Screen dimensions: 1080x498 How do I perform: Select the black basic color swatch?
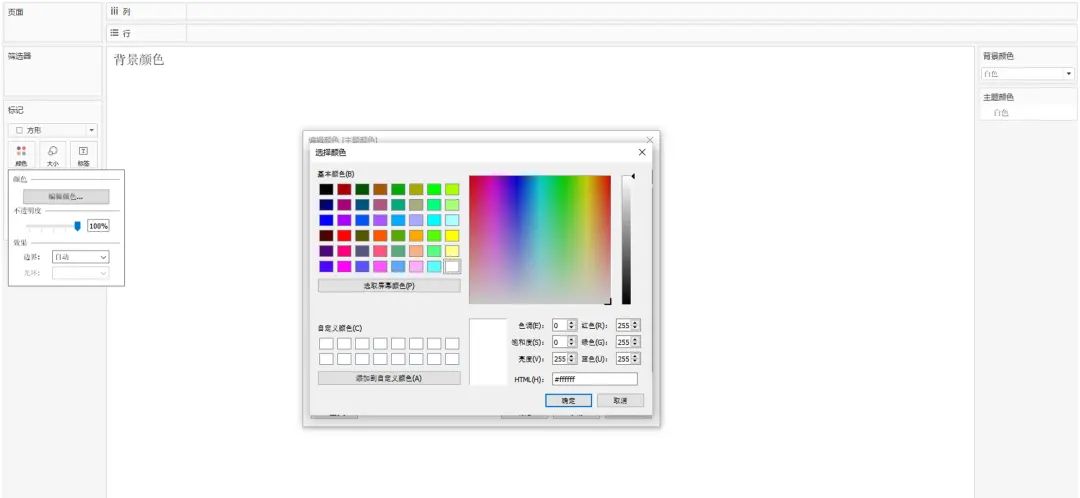(326, 189)
